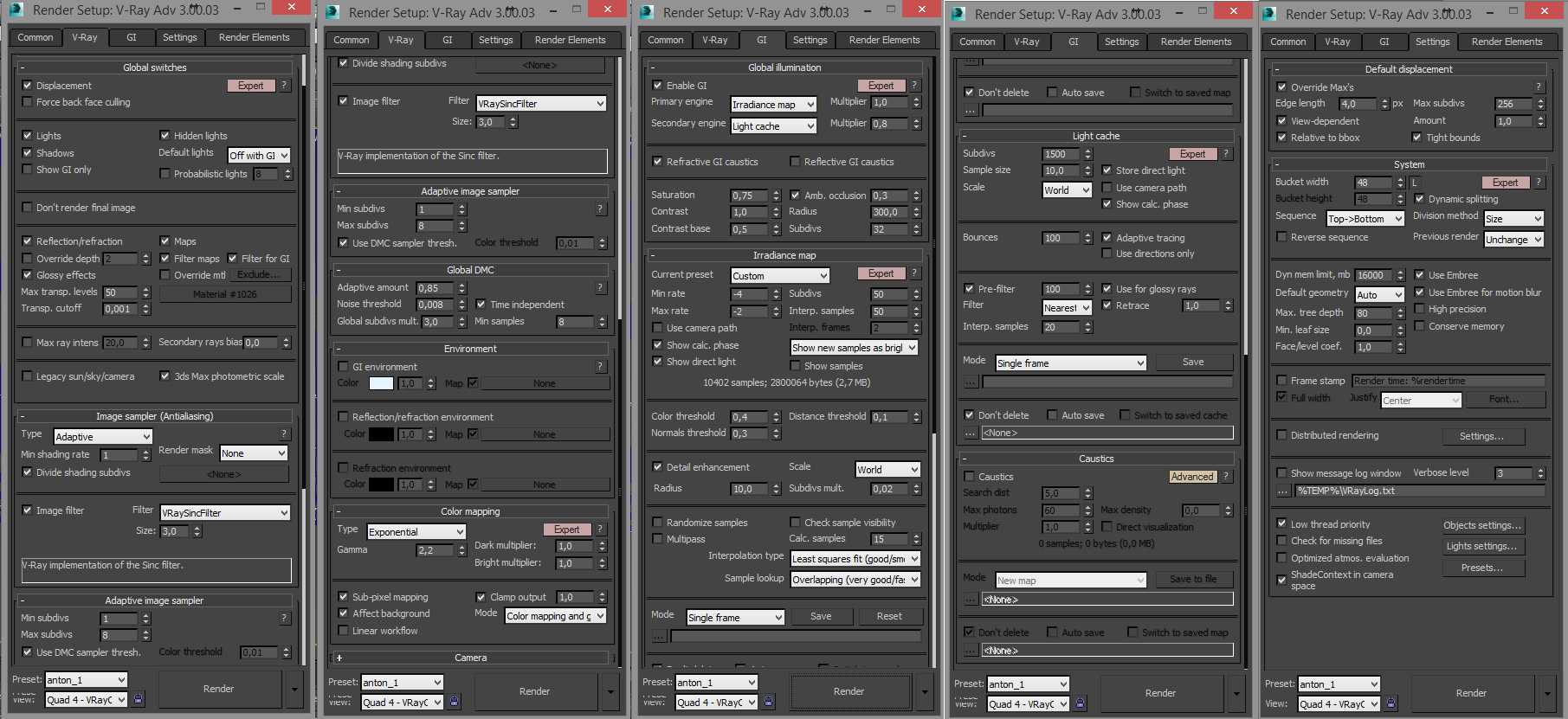Viewport: 1568px width, 719px height.
Task: Expand the Camera rollout
Action: (339, 658)
